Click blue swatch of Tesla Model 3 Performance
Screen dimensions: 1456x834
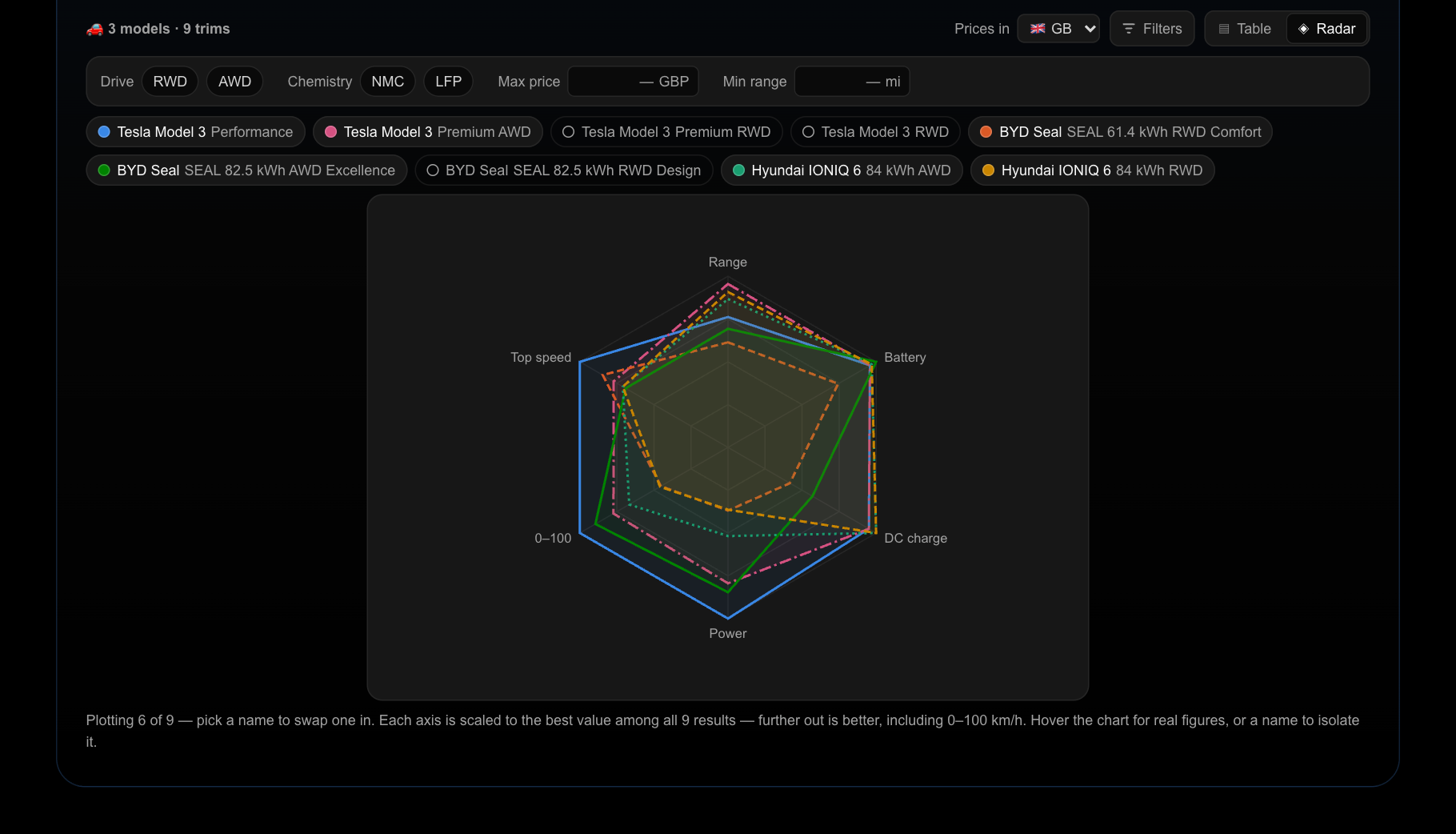click(x=104, y=132)
